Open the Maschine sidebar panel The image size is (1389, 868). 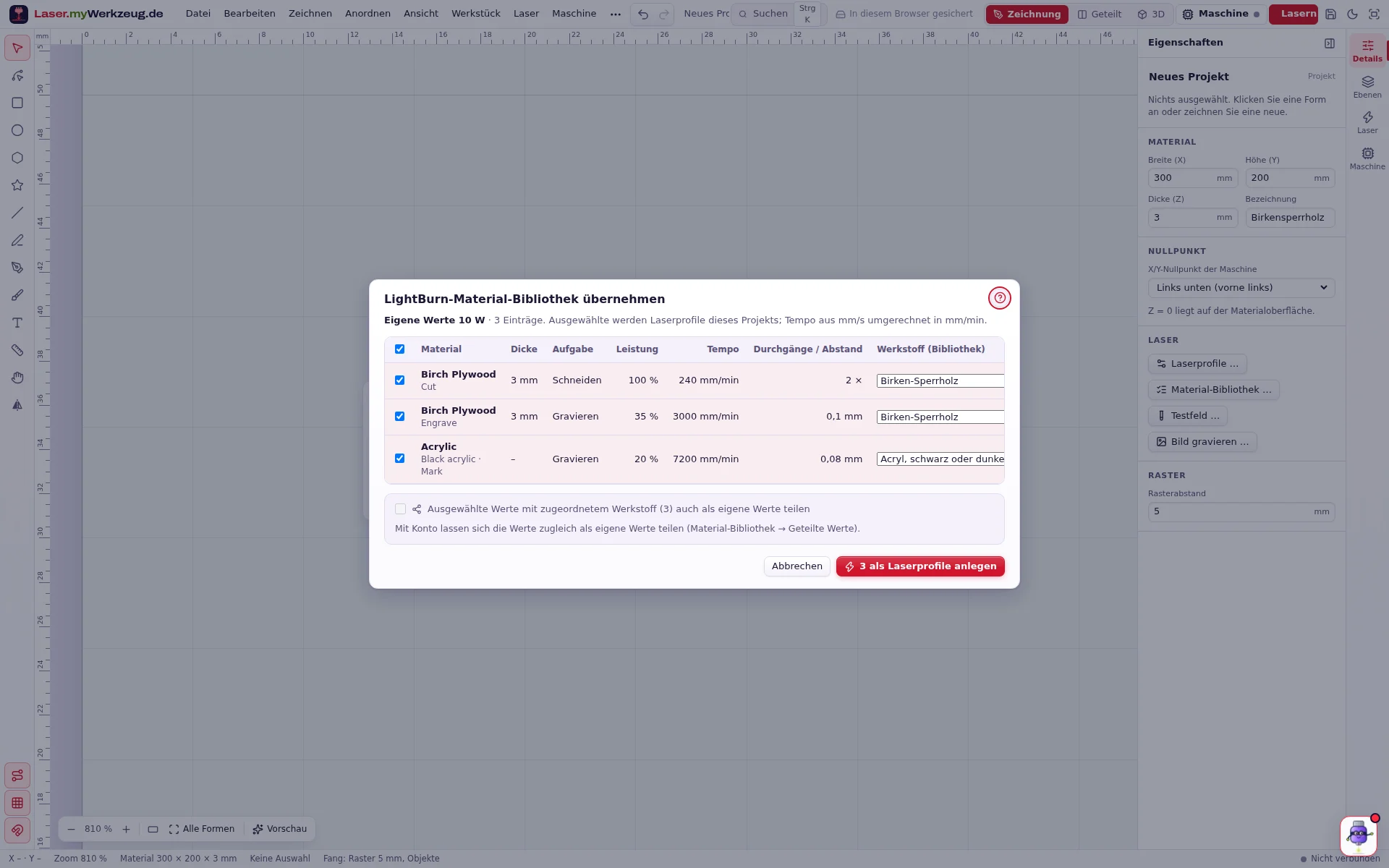click(x=1367, y=158)
